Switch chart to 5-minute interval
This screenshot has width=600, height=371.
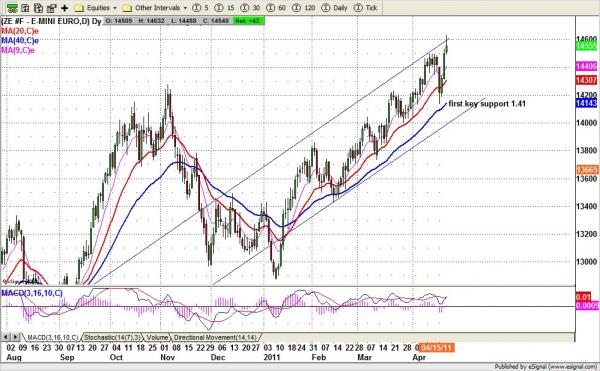click(201, 8)
